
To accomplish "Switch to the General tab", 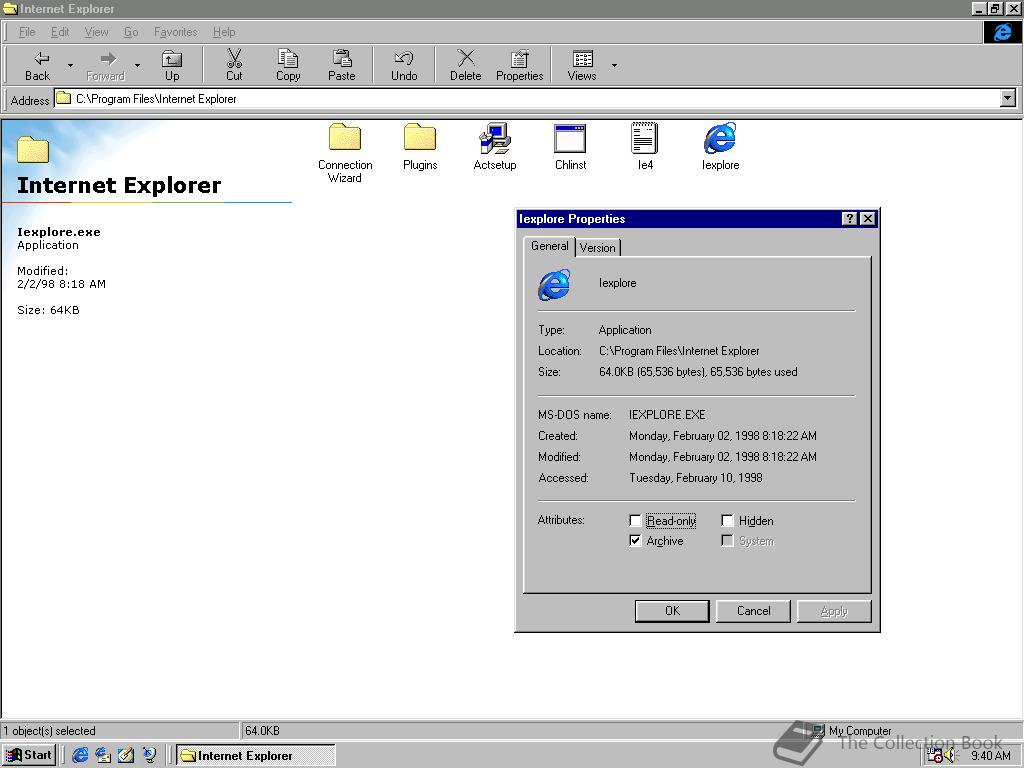I will (549, 246).
